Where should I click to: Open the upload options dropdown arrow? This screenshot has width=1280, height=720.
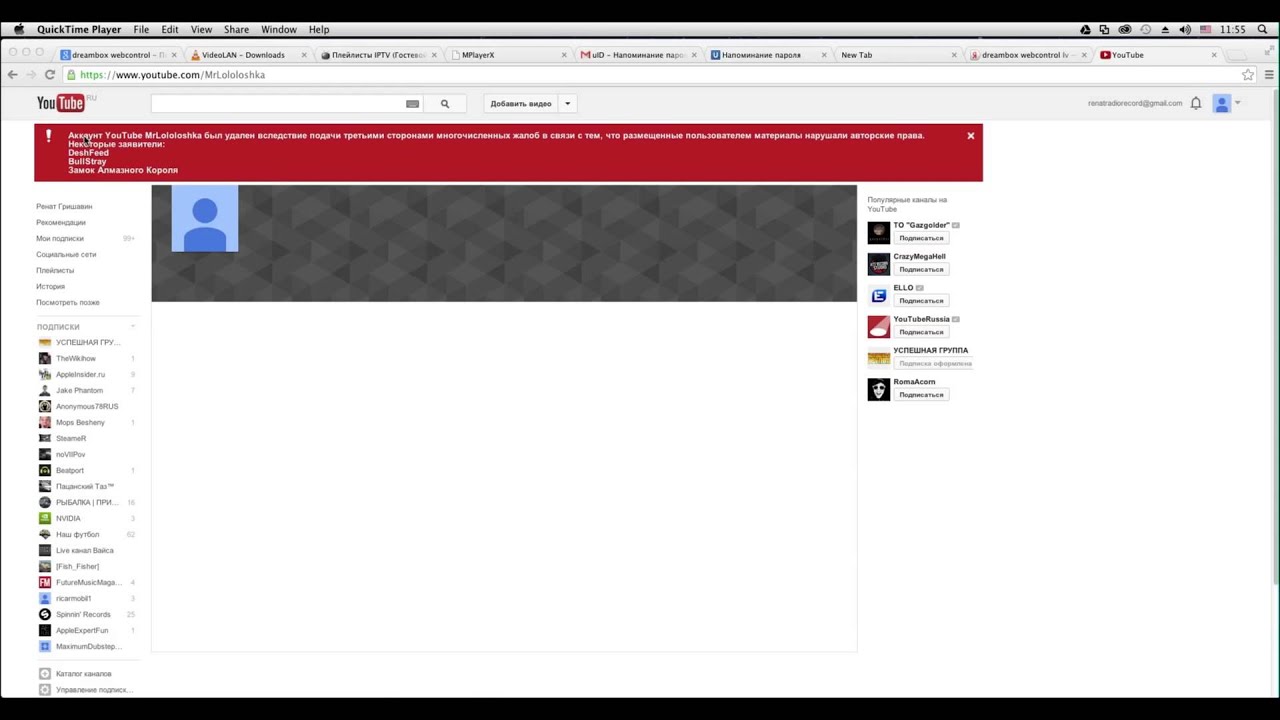(567, 103)
